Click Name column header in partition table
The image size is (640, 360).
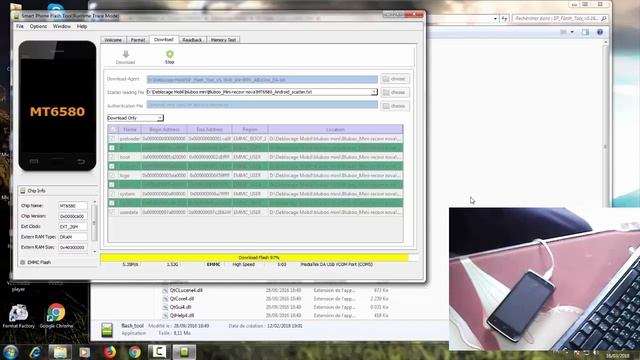point(130,129)
